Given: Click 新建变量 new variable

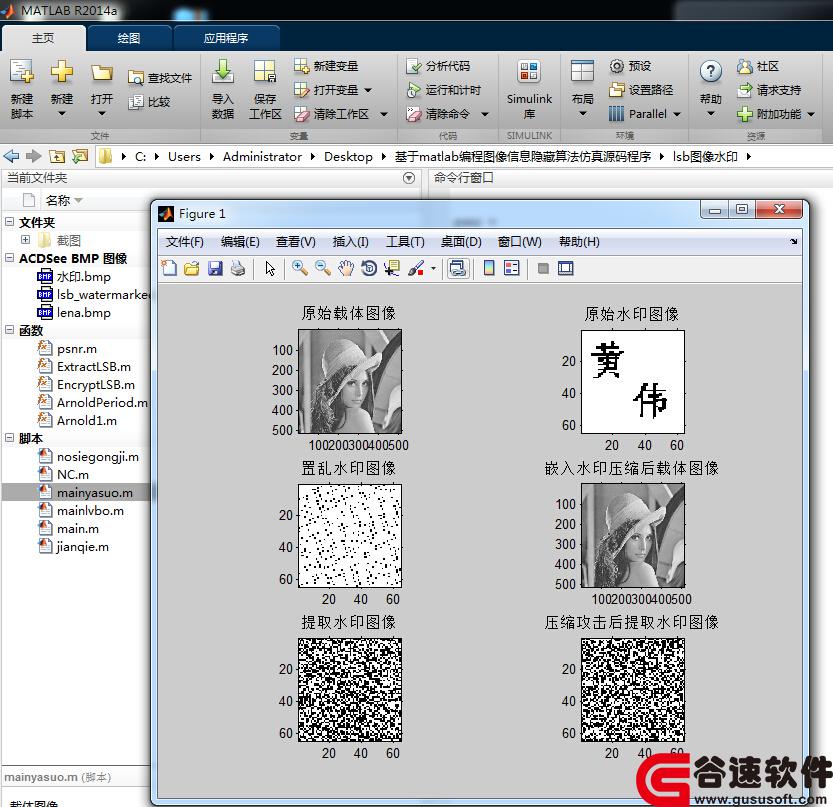Looking at the screenshot, I should tap(326, 66).
